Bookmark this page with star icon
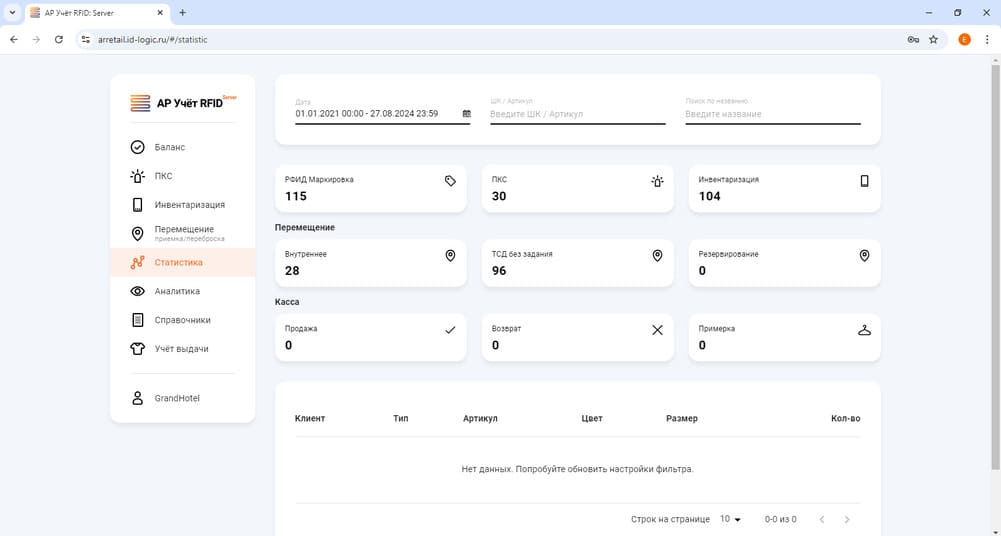 [x=933, y=39]
